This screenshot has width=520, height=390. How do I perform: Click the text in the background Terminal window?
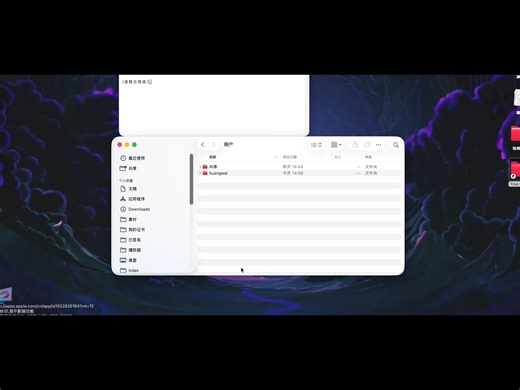click(137, 82)
